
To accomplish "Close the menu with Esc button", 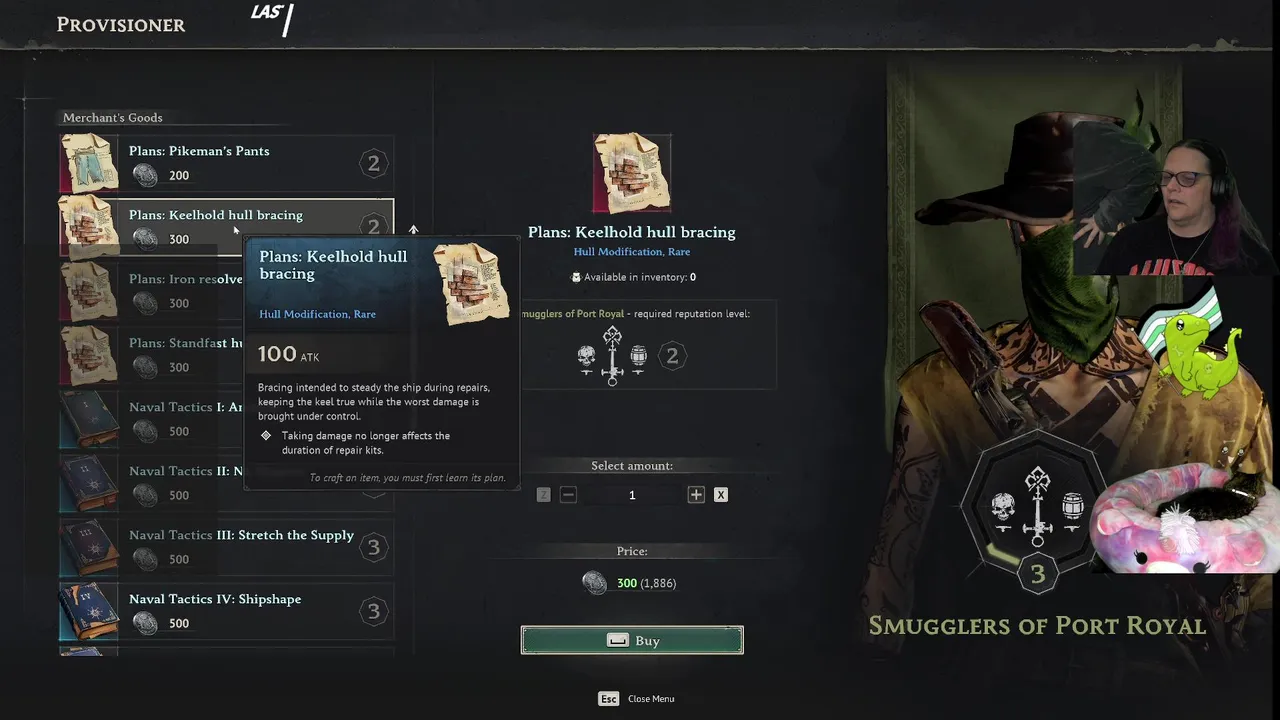I will pyautogui.click(x=609, y=699).
